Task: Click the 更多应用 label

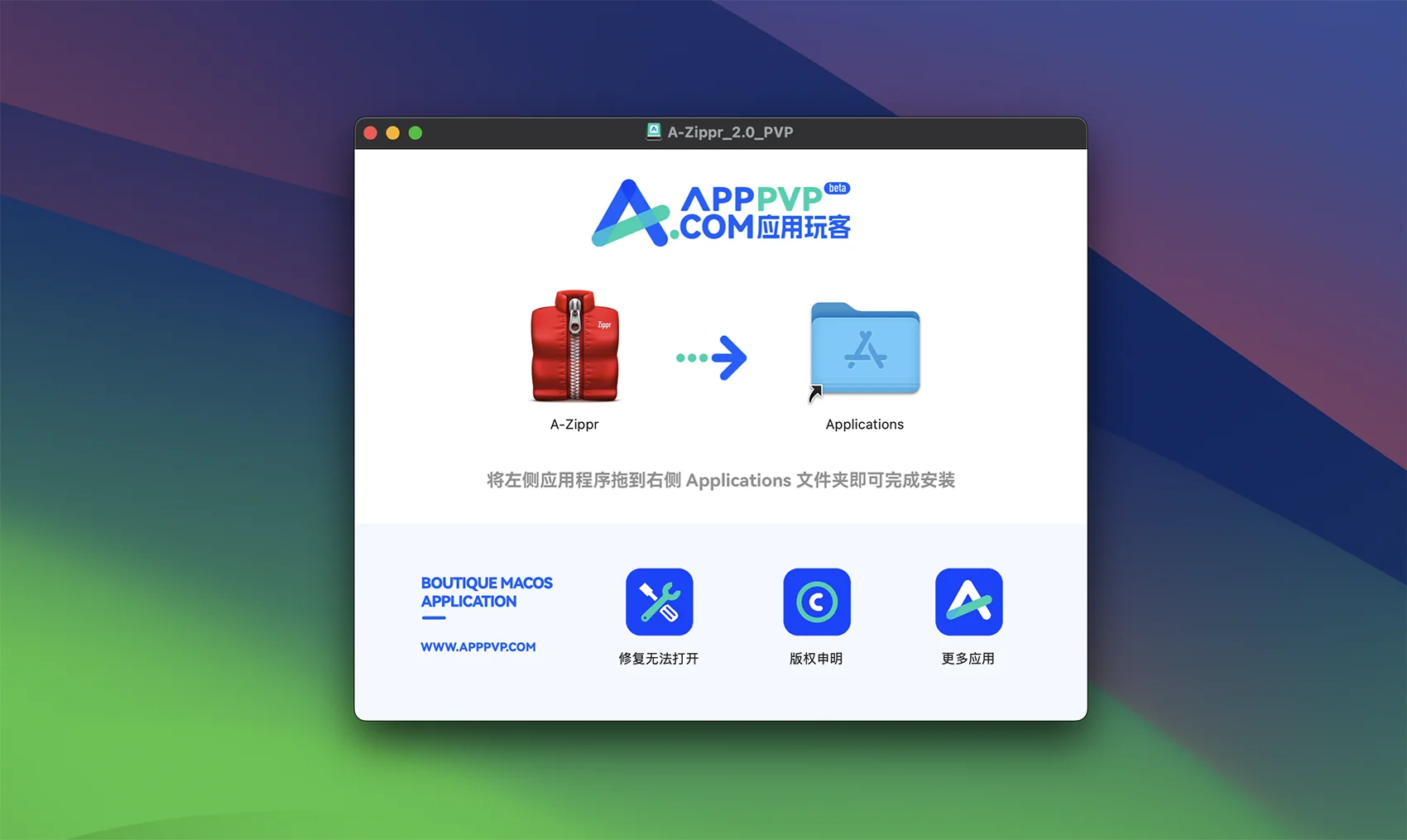Action: coord(968,659)
